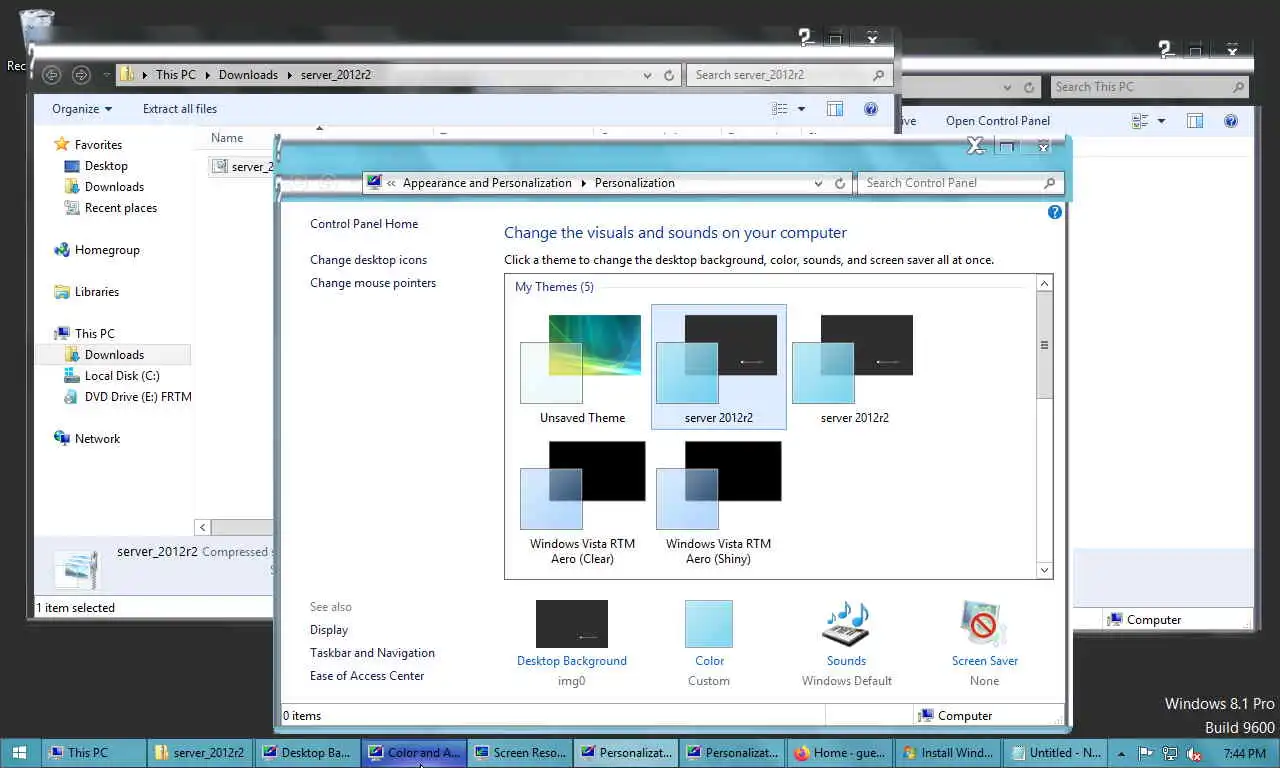The height and width of the screenshot is (768, 1280).
Task: Click Search server_2012r2 field
Action: (789, 75)
